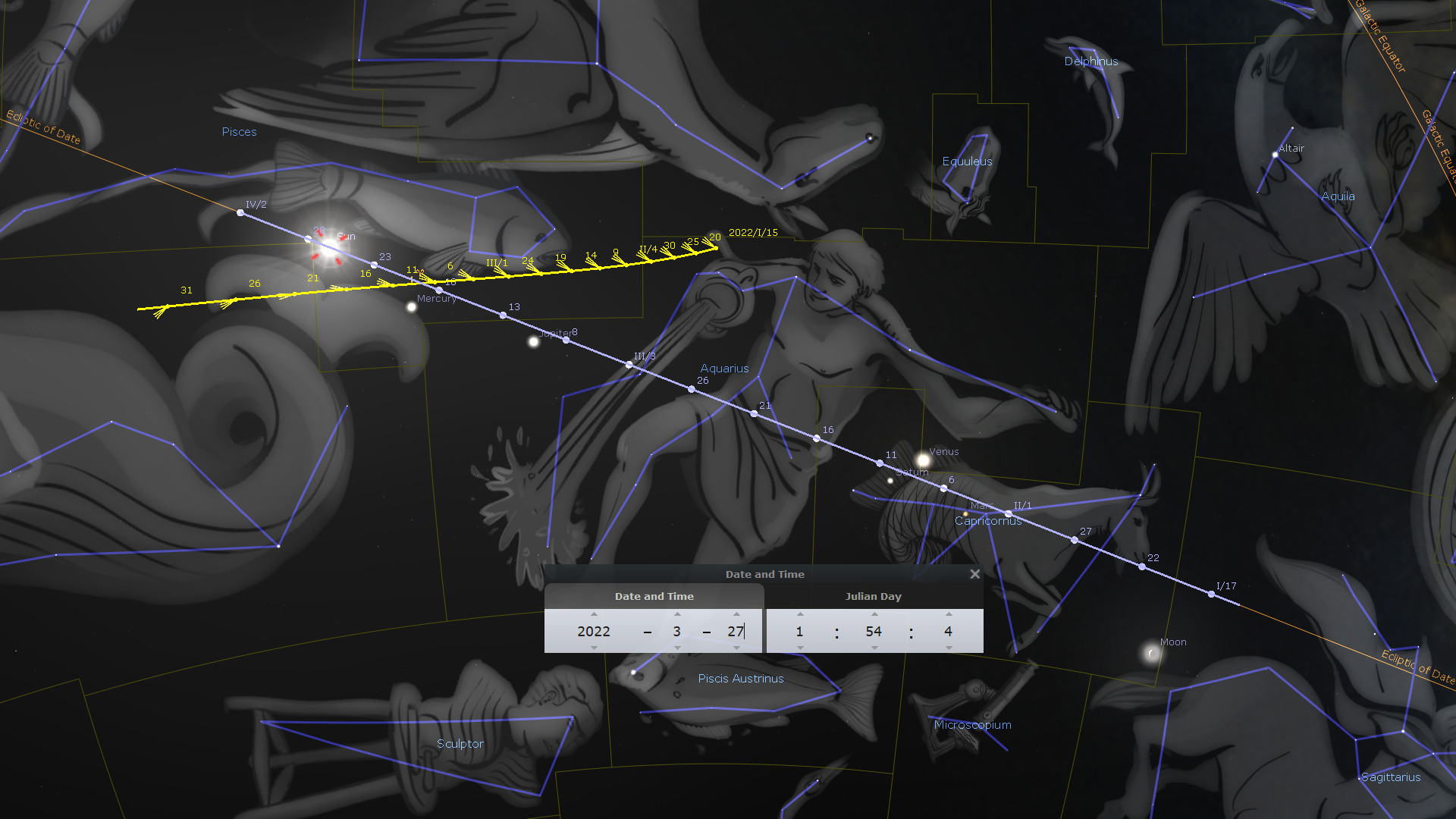Click the ephemeris marker labeled I/17
Viewport: 1456px width, 819px height.
(x=1211, y=595)
